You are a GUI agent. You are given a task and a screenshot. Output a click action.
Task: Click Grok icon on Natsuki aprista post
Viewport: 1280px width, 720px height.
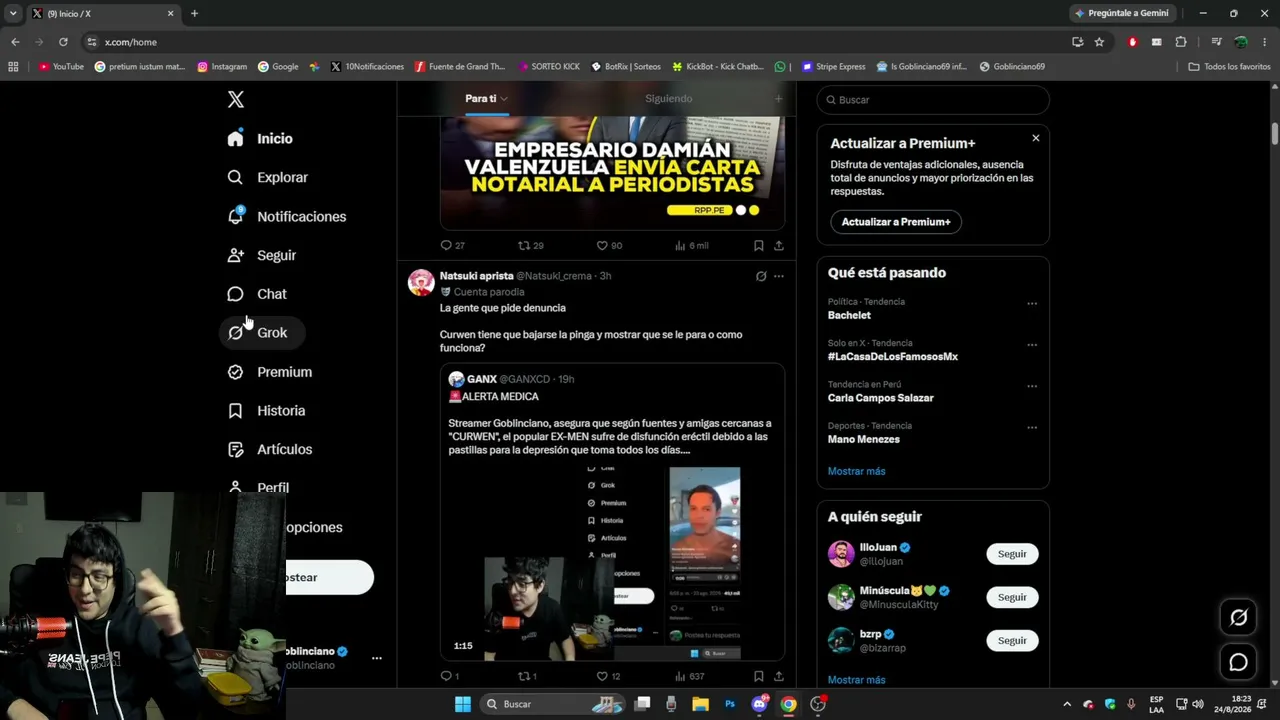[x=761, y=276]
